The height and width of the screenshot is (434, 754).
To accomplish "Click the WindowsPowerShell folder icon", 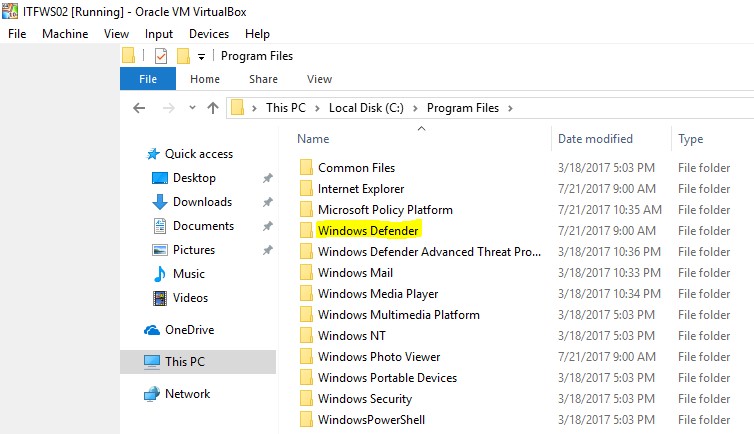I will [x=306, y=420].
